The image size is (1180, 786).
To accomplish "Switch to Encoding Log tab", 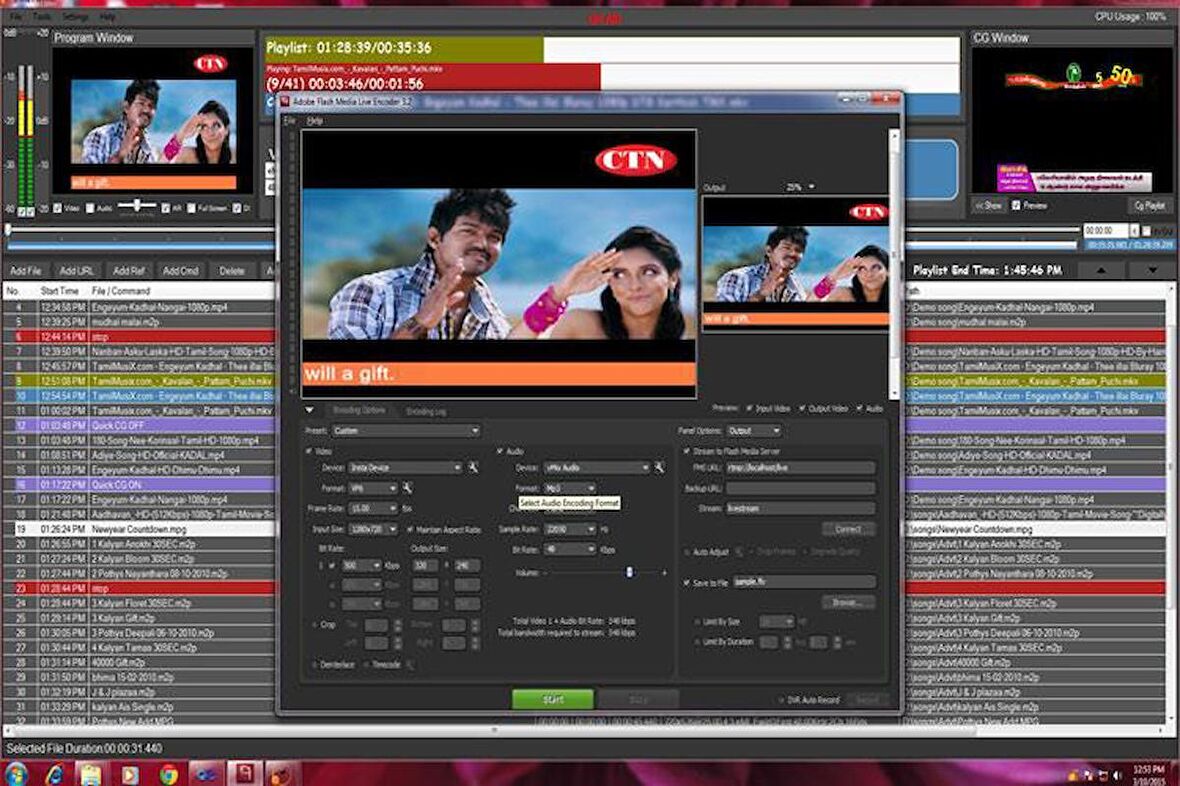I will click(x=426, y=411).
